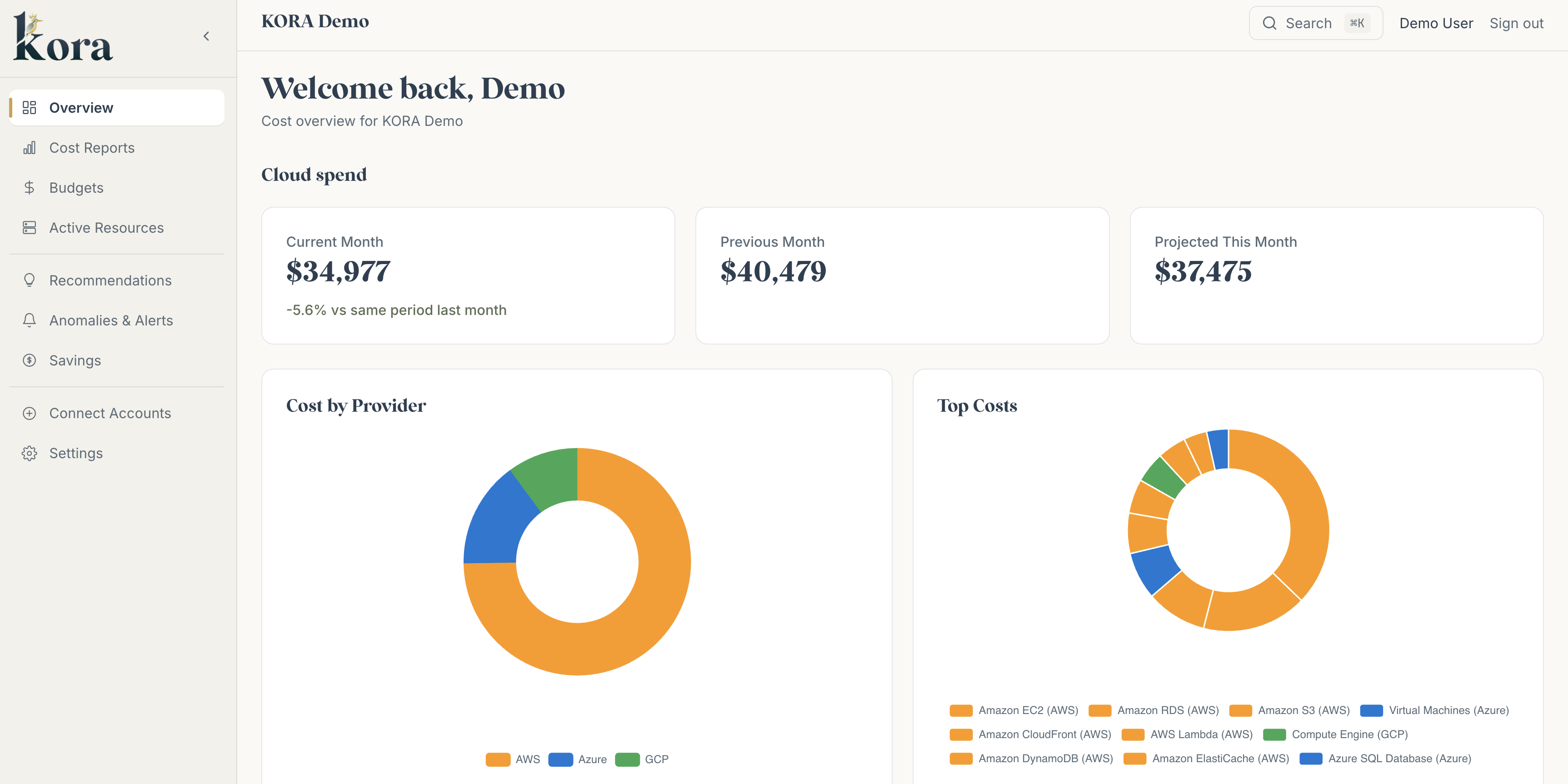
Task: Click the Anomalies & Alerts bell icon
Action: (29, 321)
